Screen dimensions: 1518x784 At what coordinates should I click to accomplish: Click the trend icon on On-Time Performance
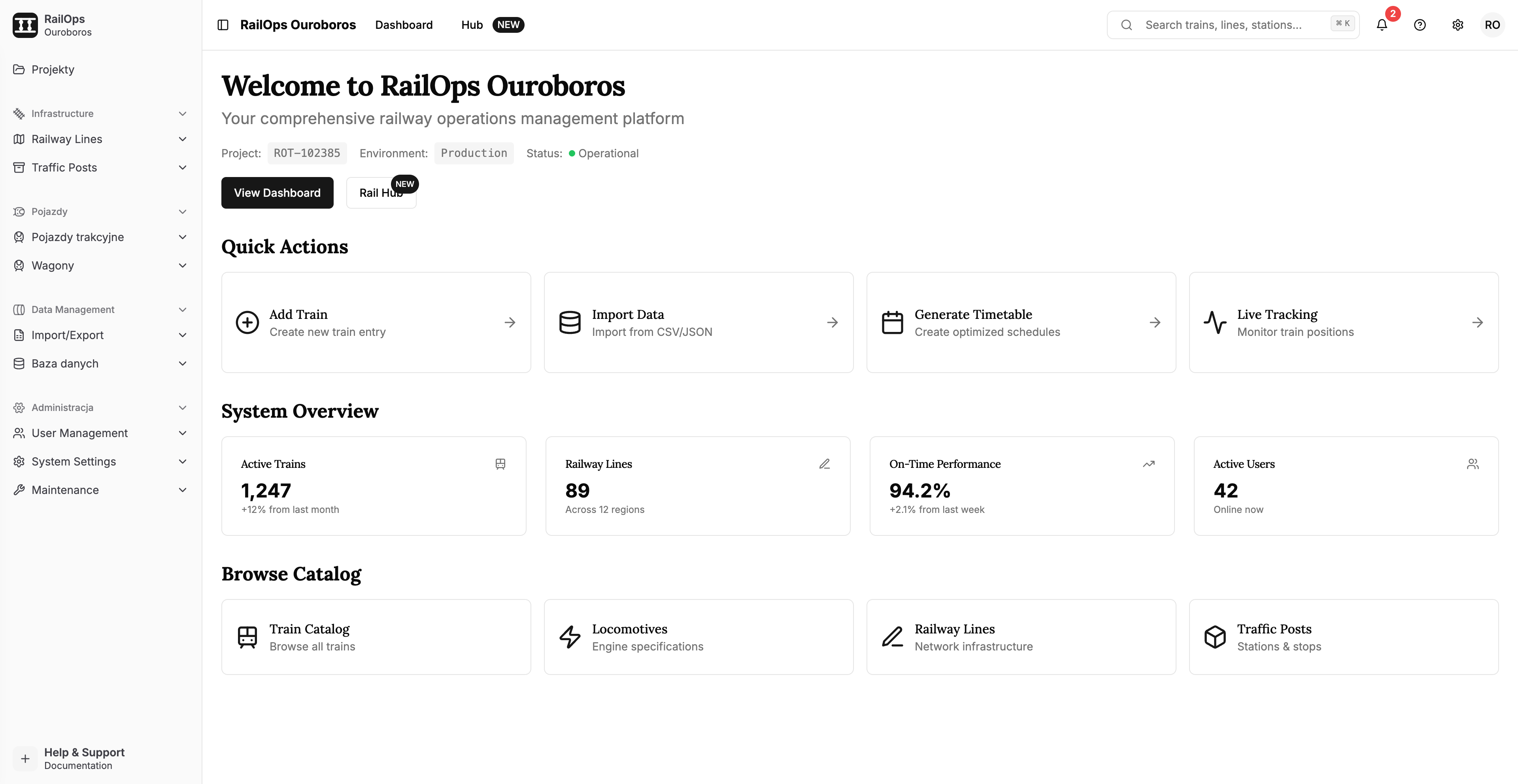point(1148,464)
